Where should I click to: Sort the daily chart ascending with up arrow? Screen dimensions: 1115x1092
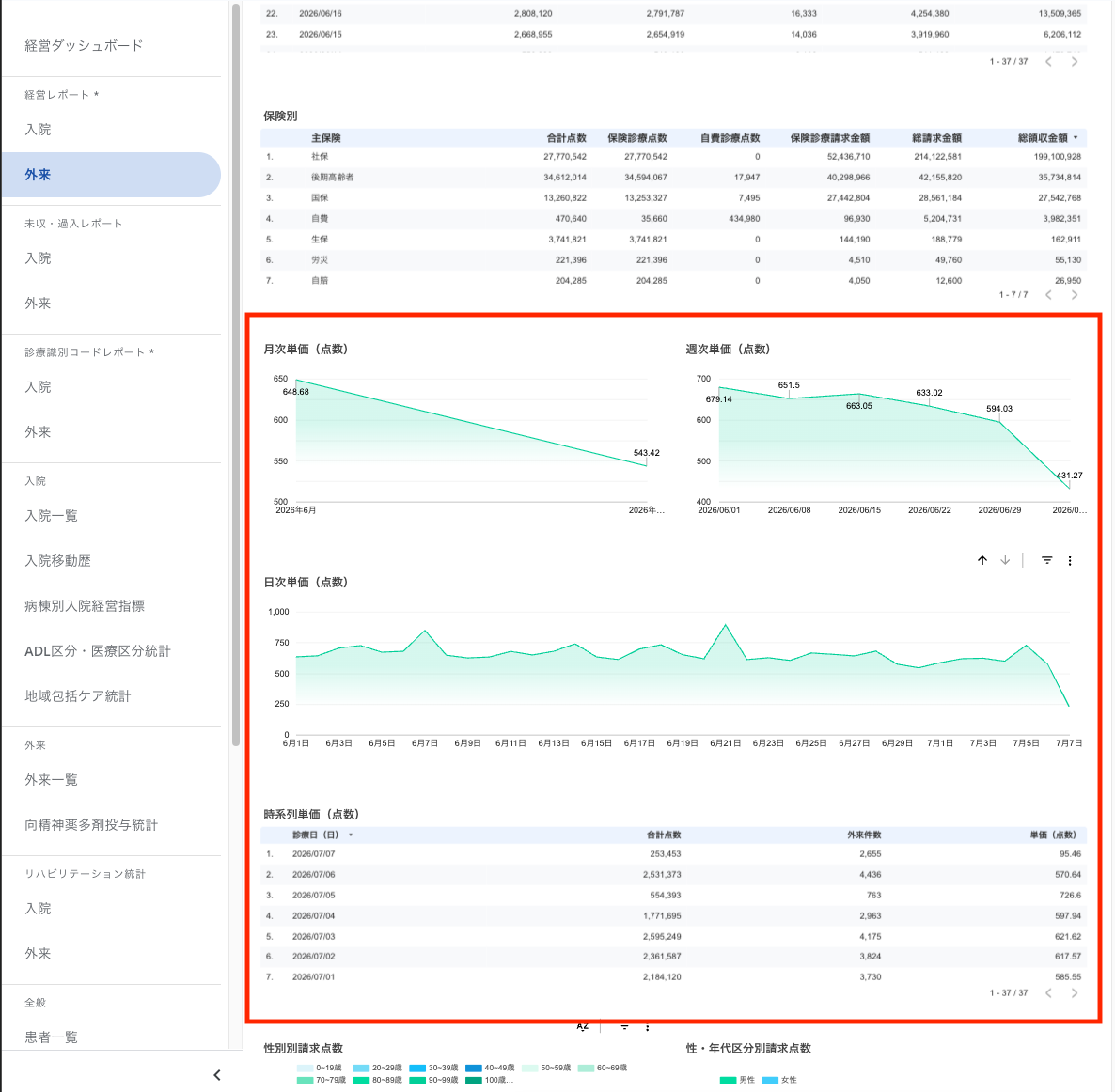982,560
